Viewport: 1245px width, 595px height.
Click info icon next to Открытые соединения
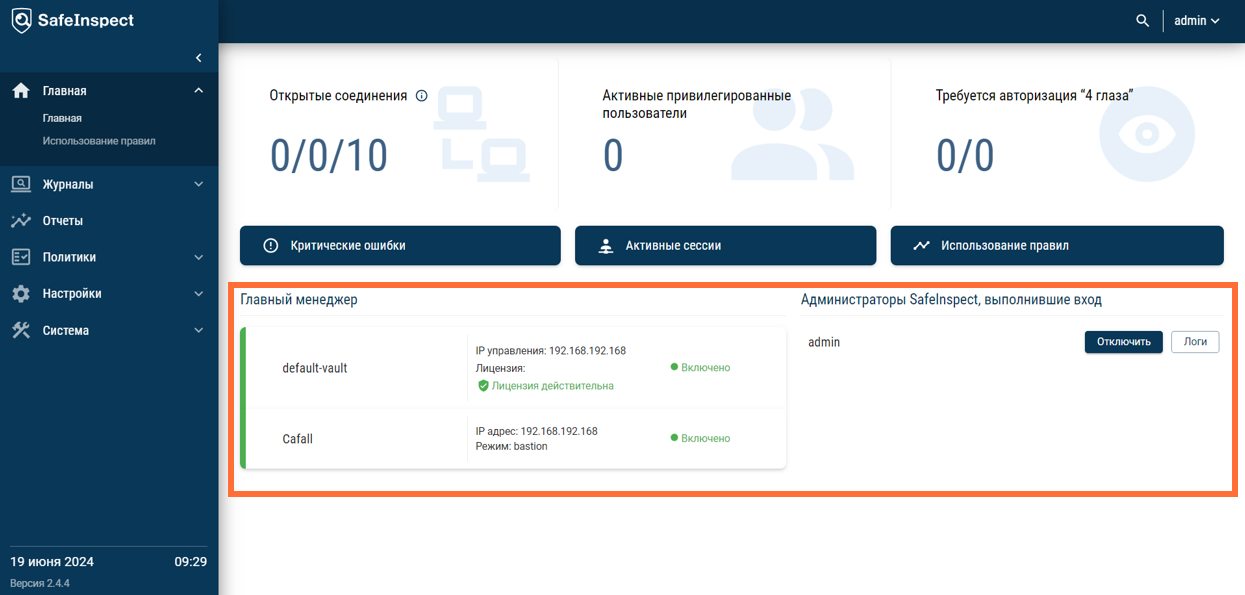coord(421,96)
